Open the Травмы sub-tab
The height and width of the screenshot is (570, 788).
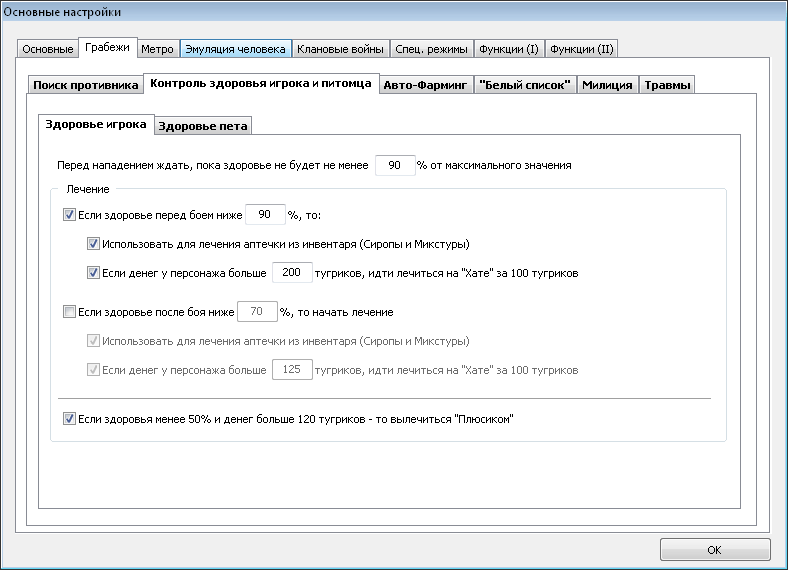click(667, 85)
